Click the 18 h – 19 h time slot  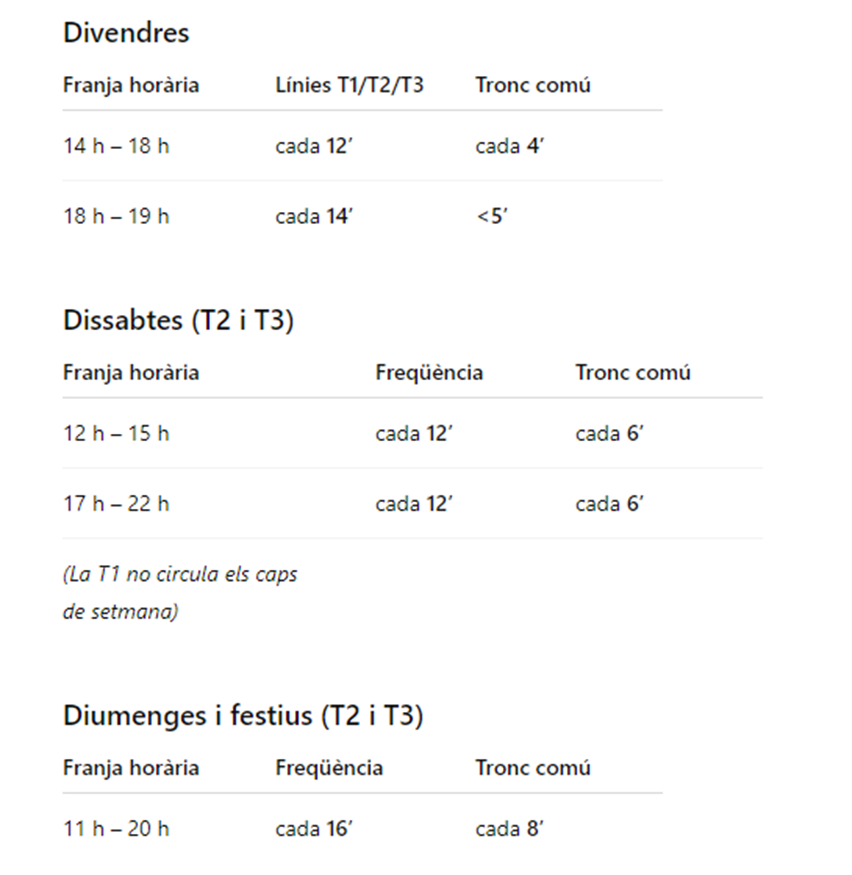116,216
